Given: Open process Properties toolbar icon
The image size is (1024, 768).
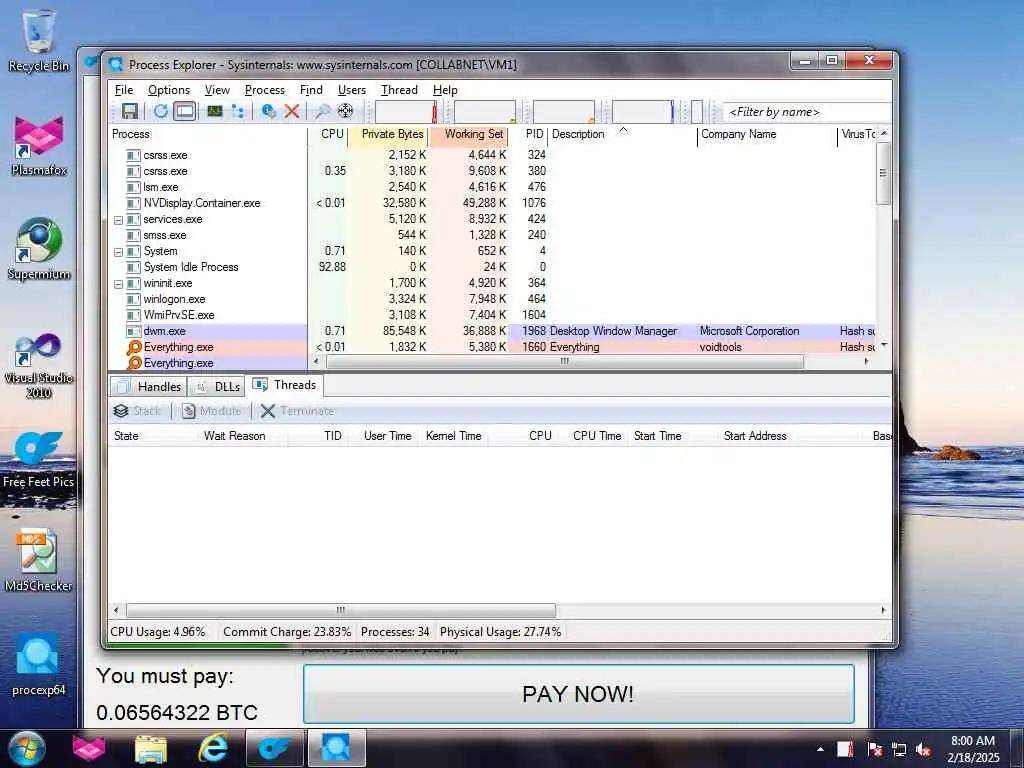Looking at the screenshot, I should pyautogui.click(x=268, y=112).
